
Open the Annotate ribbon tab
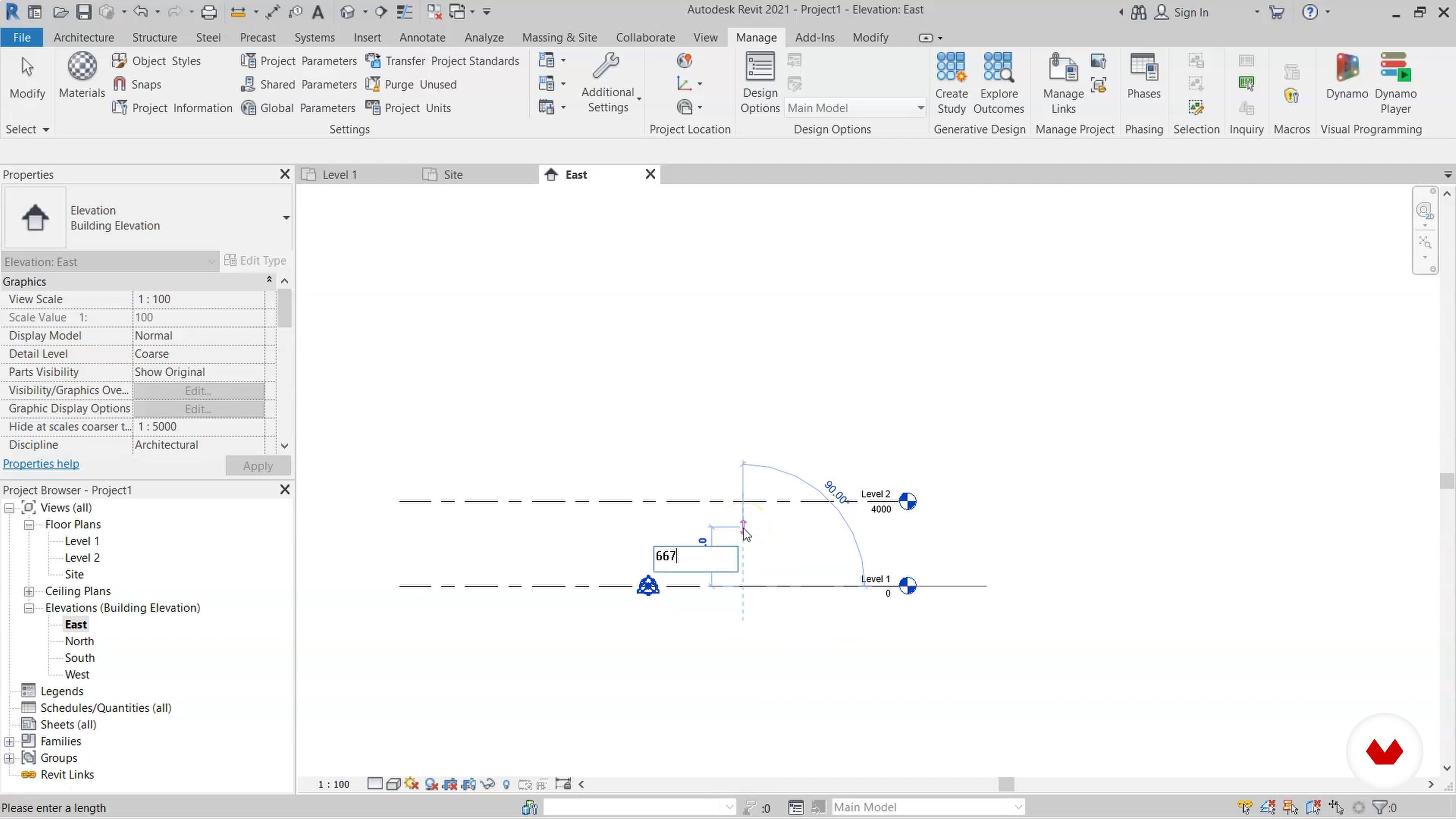click(x=422, y=37)
